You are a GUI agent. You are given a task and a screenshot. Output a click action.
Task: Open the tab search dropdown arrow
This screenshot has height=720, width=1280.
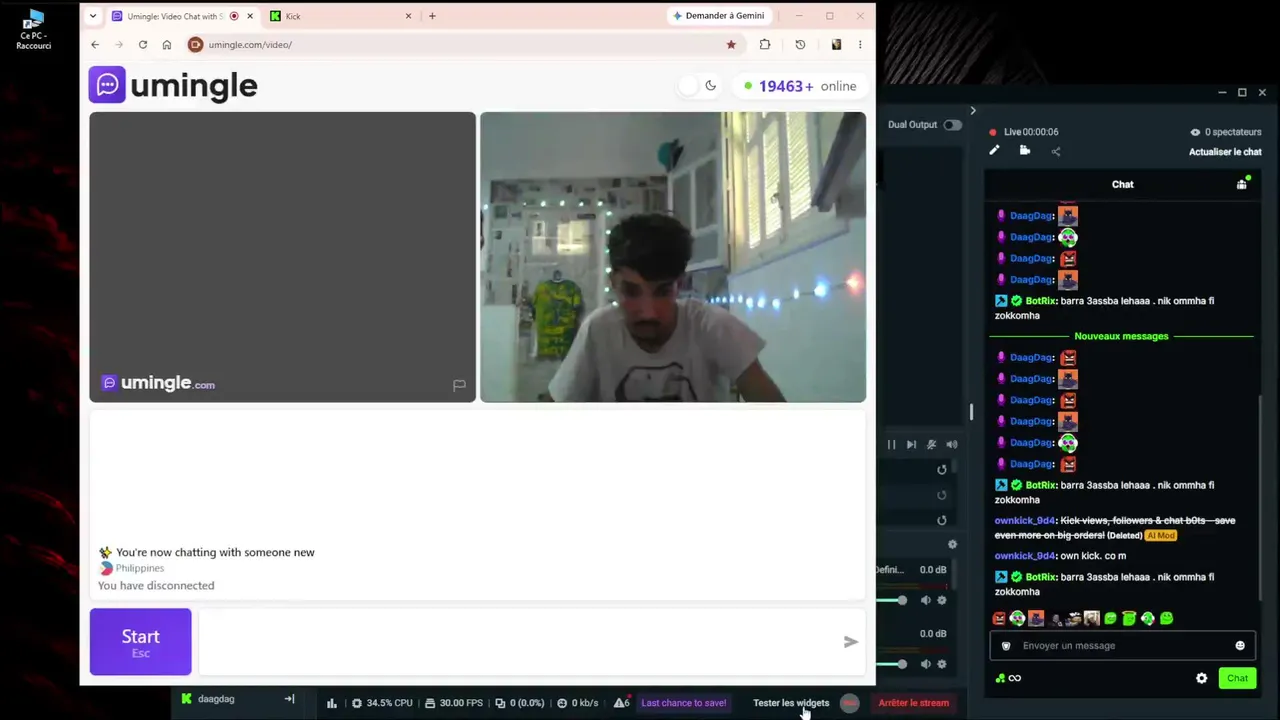pyautogui.click(x=93, y=16)
